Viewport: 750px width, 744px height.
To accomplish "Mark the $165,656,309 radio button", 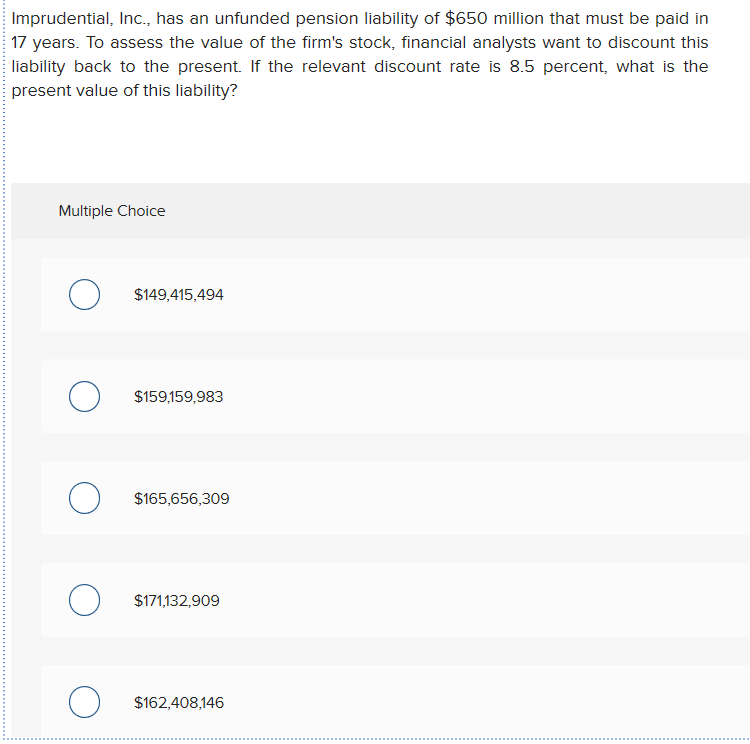I will click(84, 498).
